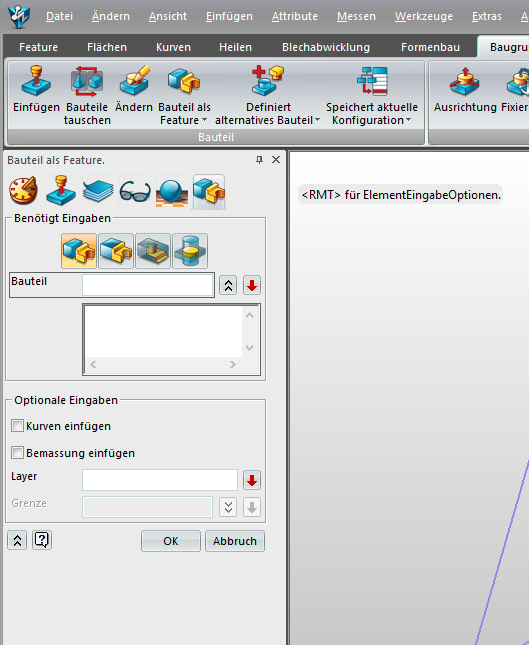Enable Kurven einfügen checkbox
The width and height of the screenshot is (529, 645).
17,426
